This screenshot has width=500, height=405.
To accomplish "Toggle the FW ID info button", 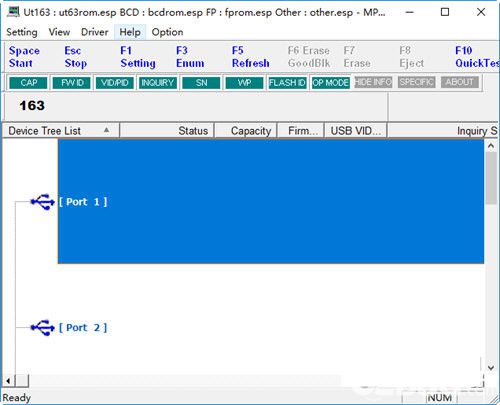I will point(72,83).
